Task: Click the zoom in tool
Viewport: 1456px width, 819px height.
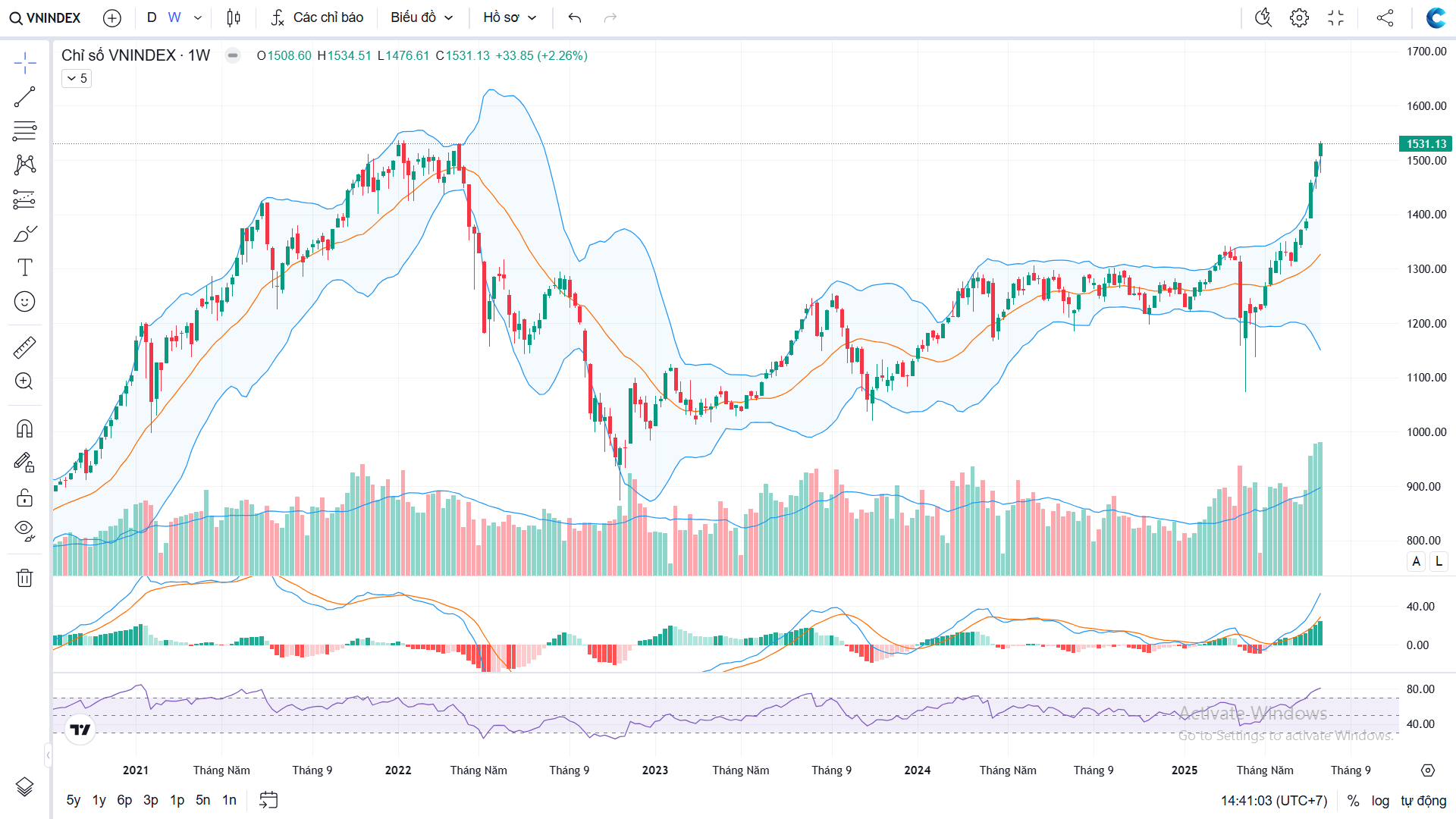Action: tap(24, 381)
